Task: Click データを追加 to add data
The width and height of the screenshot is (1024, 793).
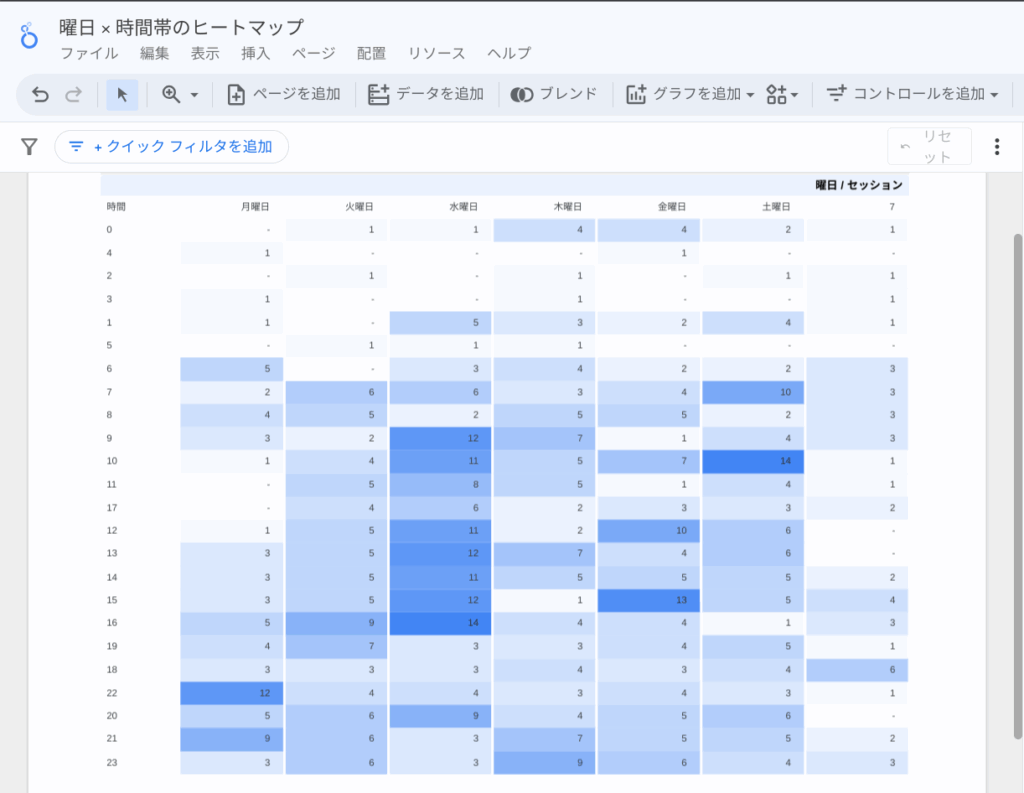Action: coord(425,95)
